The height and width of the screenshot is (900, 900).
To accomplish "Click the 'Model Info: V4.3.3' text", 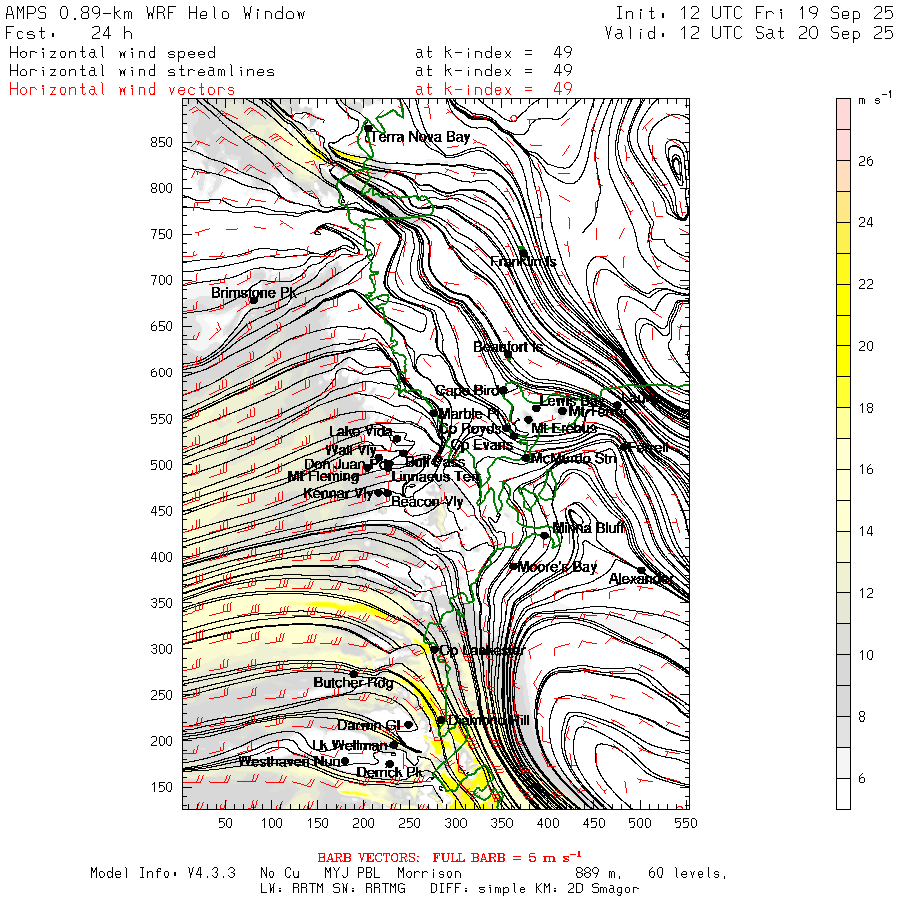I will pos(163,873).
